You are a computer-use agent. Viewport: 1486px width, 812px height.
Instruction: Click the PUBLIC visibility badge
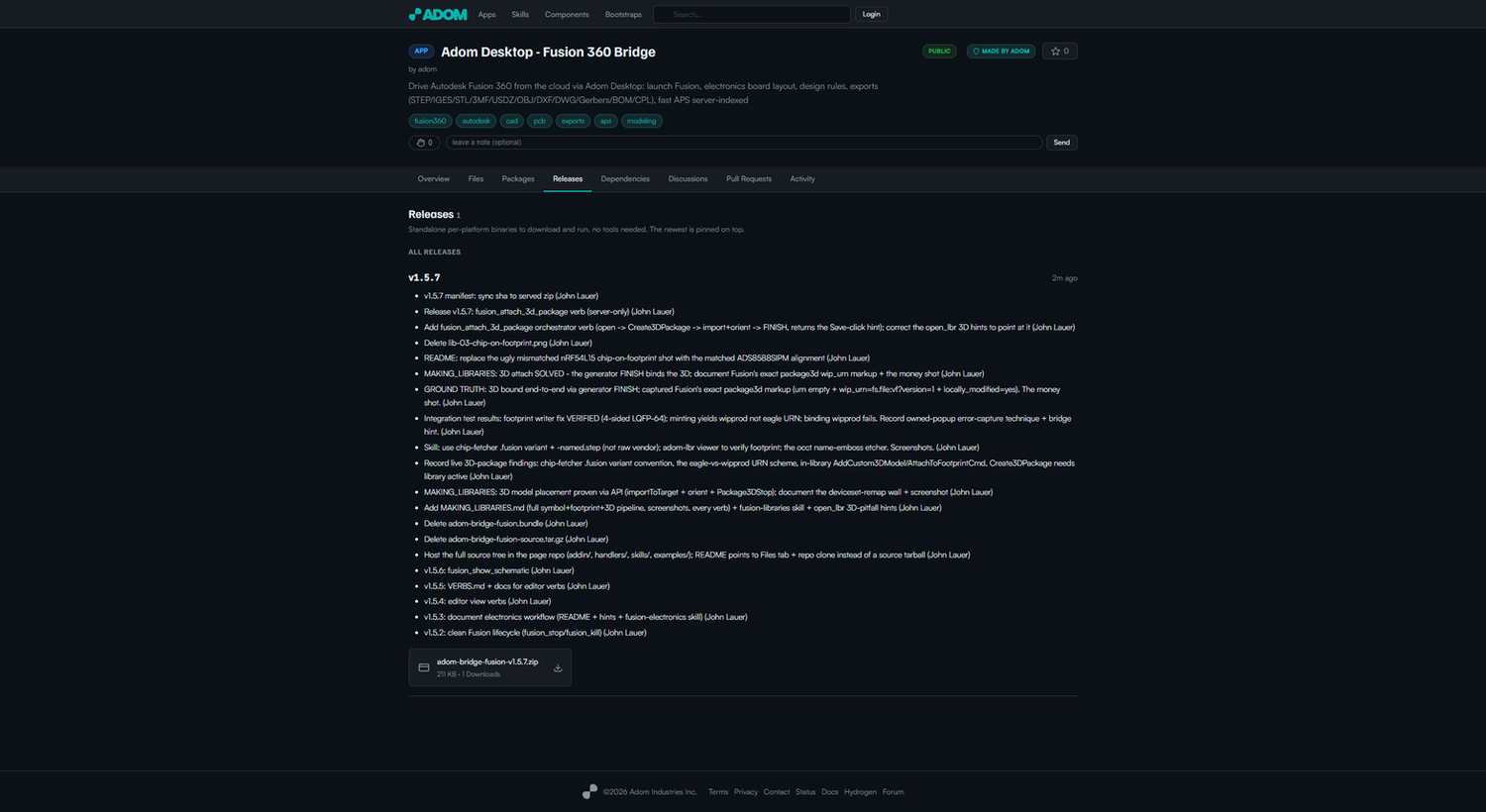point(939,51)
